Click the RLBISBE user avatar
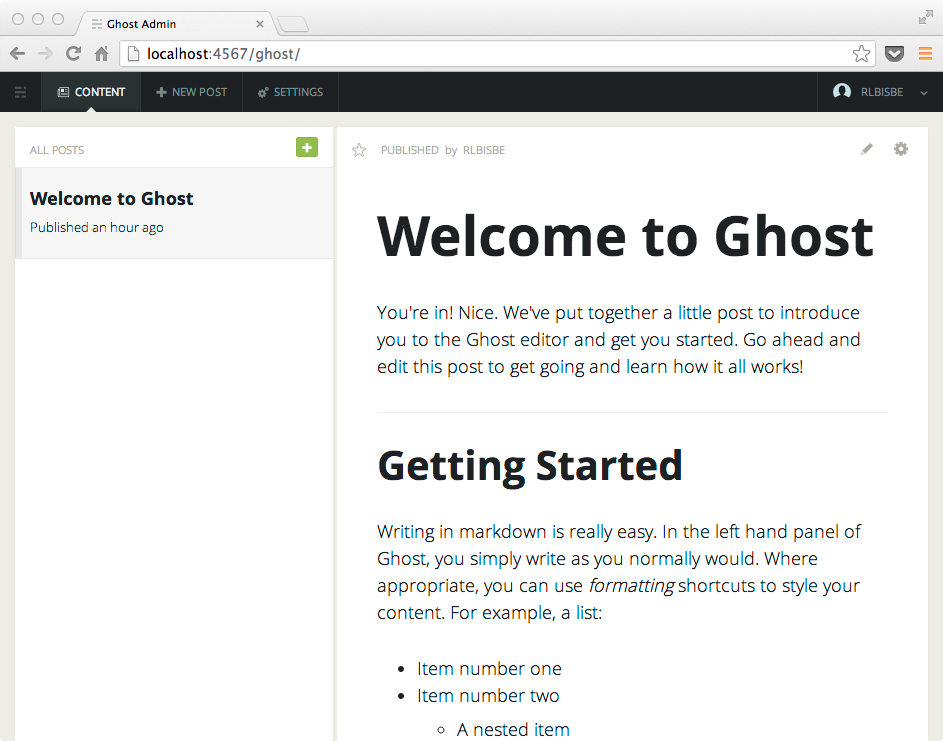The width and height of the screenshot is (943, 741). 842,92
